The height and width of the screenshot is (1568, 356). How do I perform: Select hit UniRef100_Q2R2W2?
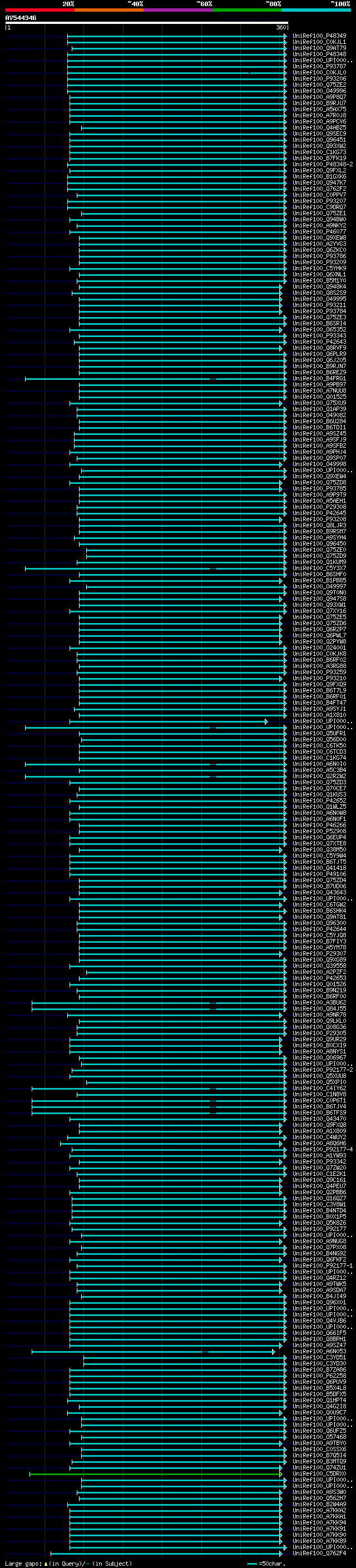[319, 776]
